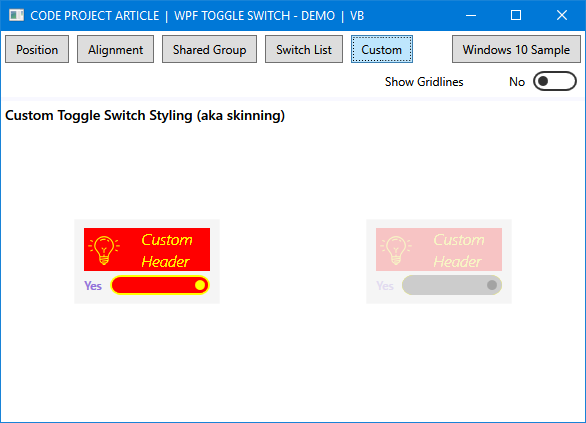Click the faded lightbulb icon in disabled header
The image size is (586, 423).
[x=396, y=250]
